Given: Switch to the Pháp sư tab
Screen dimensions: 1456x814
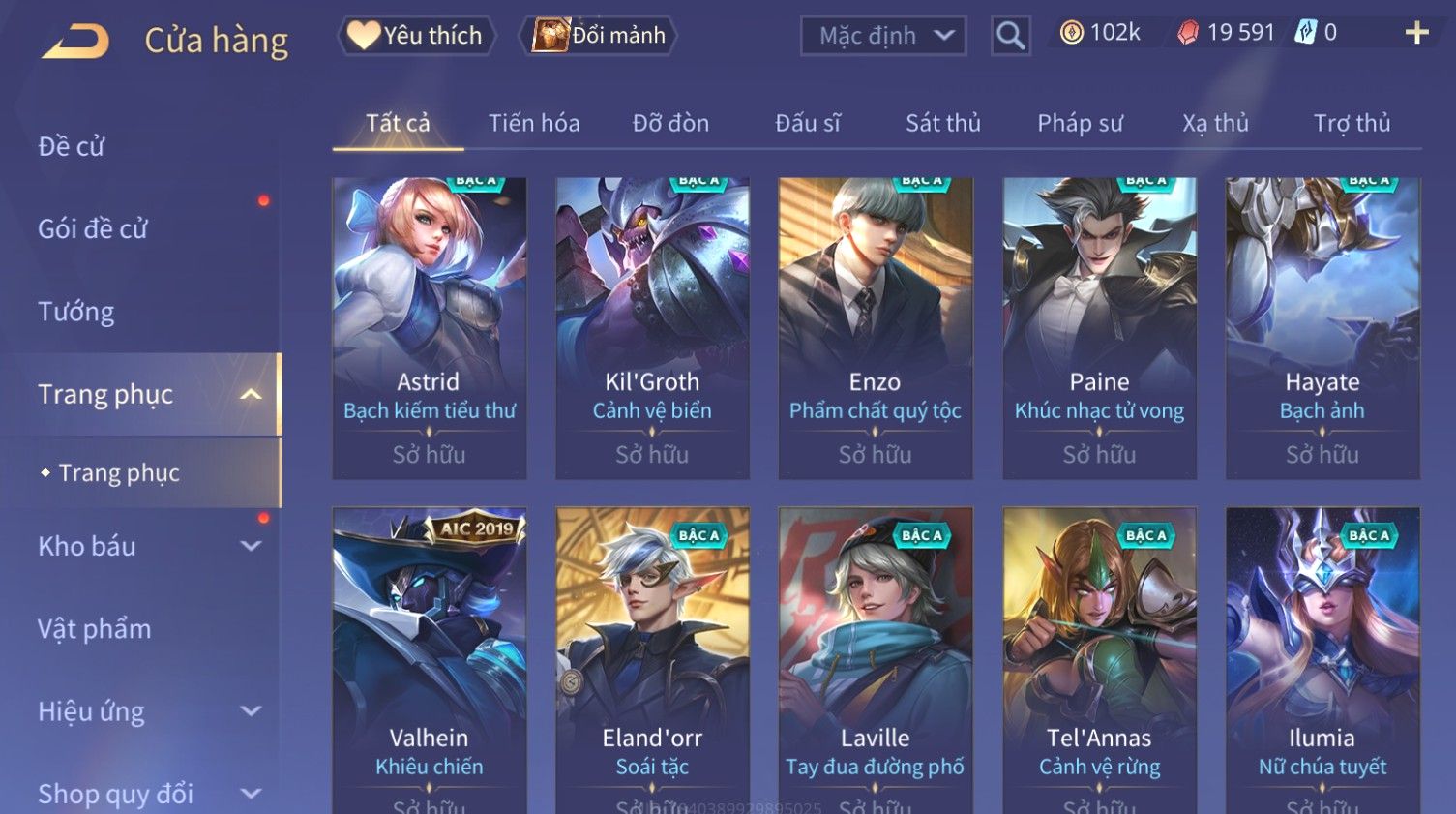Looking at the screenshot, I should coord(1080,123).
